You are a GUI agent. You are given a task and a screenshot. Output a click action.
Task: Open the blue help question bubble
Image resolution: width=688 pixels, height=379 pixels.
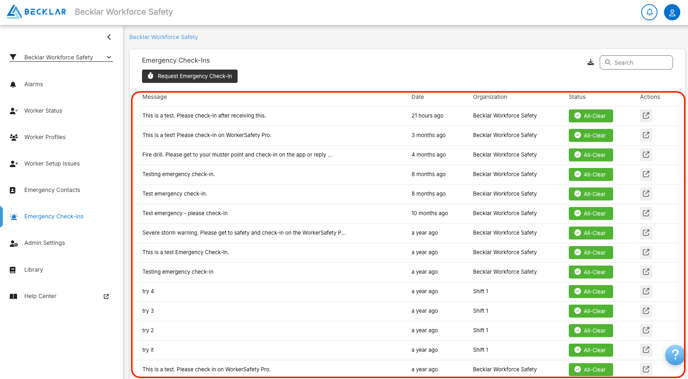coord(675,355)
